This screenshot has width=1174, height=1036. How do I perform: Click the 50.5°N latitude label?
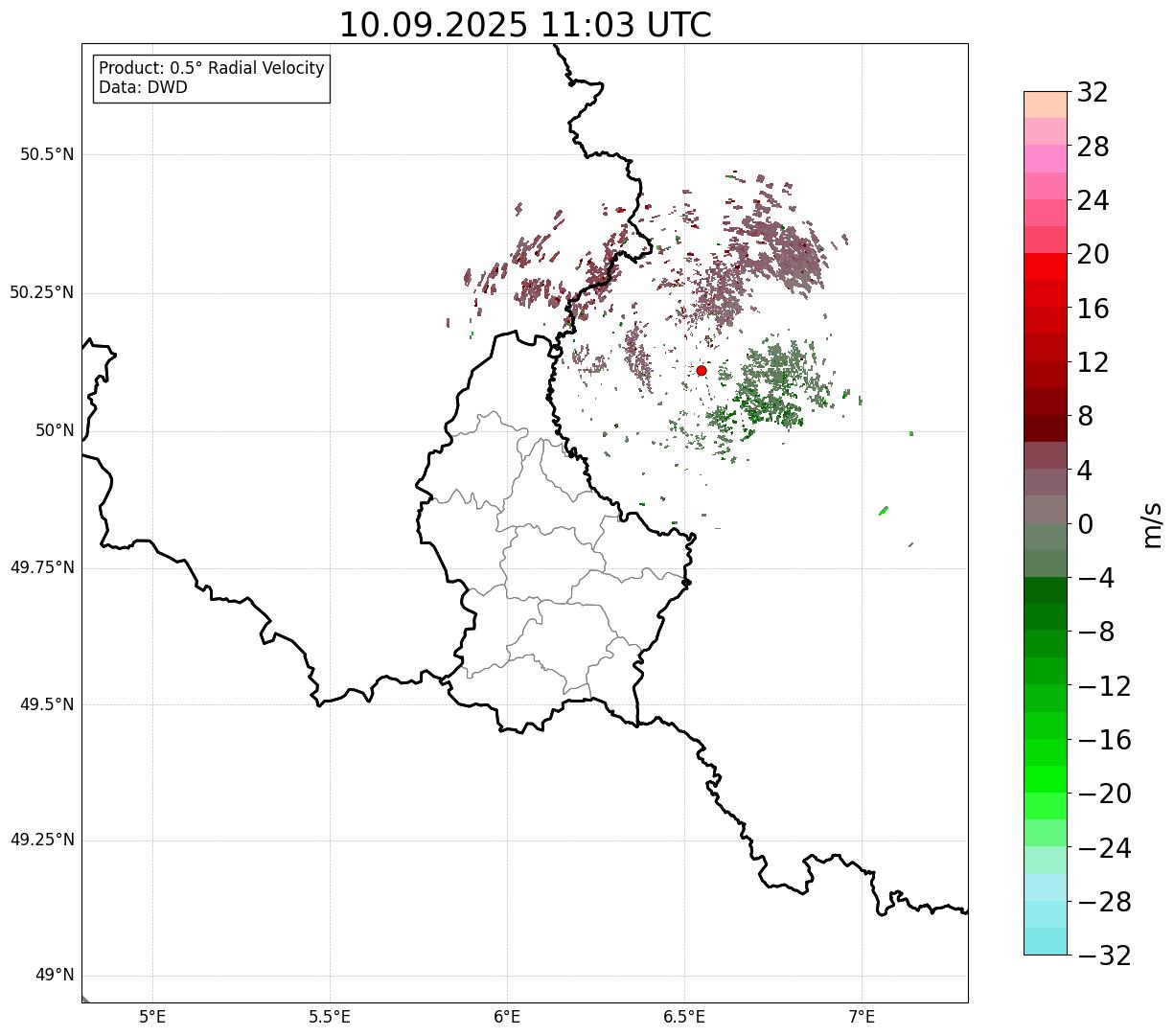pos(47,154)
